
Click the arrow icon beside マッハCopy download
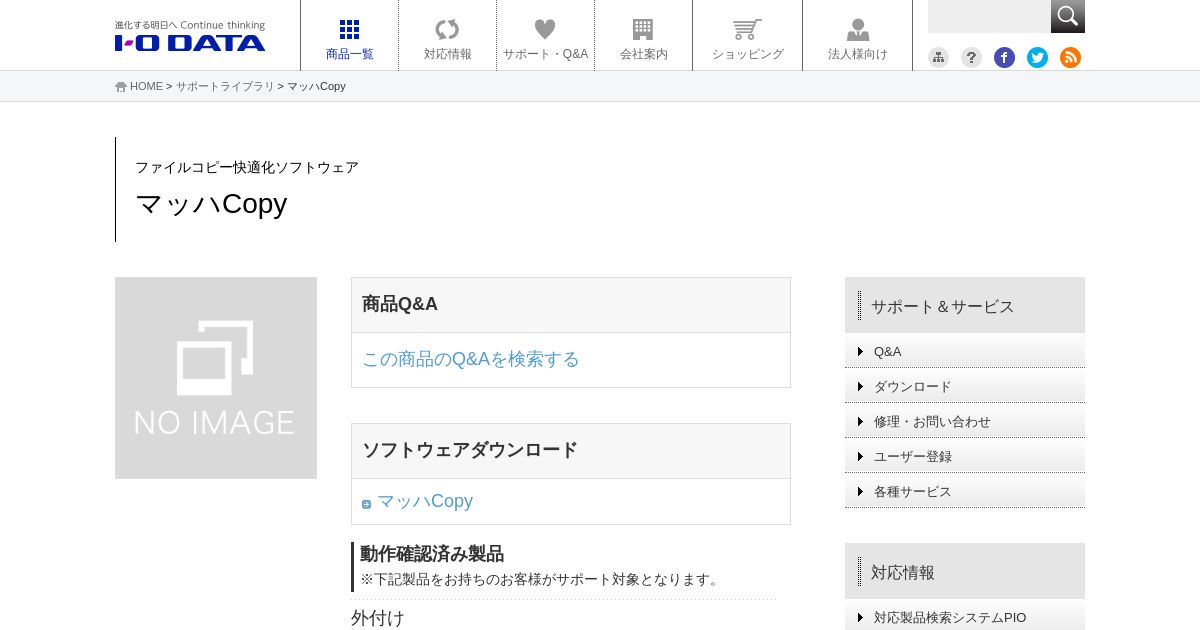coord(366,504)
